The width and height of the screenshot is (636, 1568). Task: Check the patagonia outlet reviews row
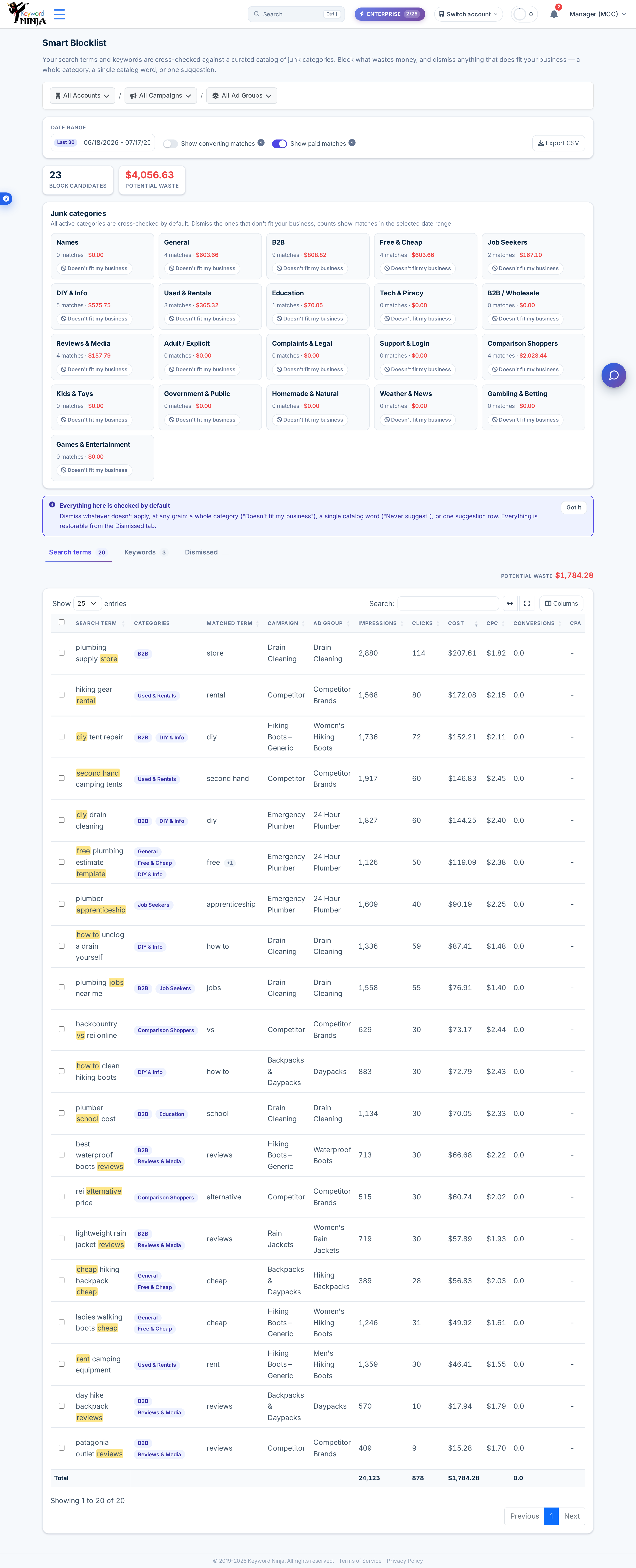(x=62, y=1447)
